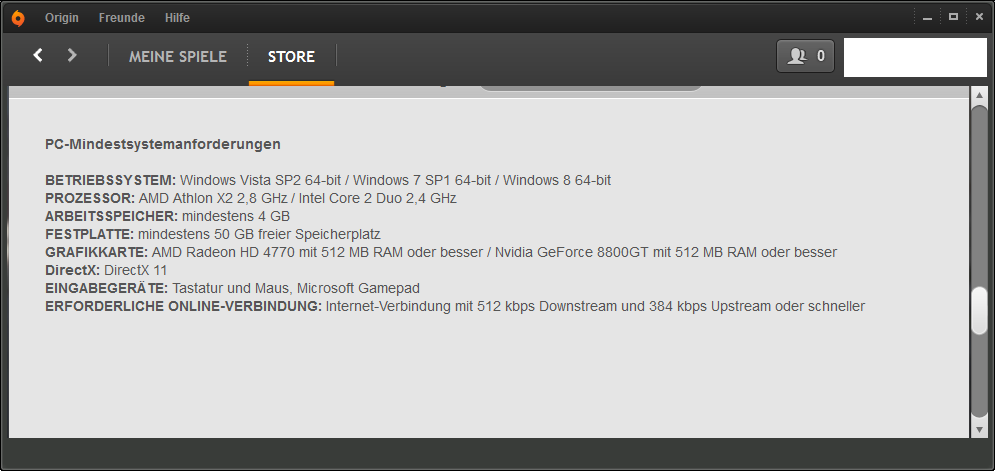Open the friends list button

coord(805,56)
